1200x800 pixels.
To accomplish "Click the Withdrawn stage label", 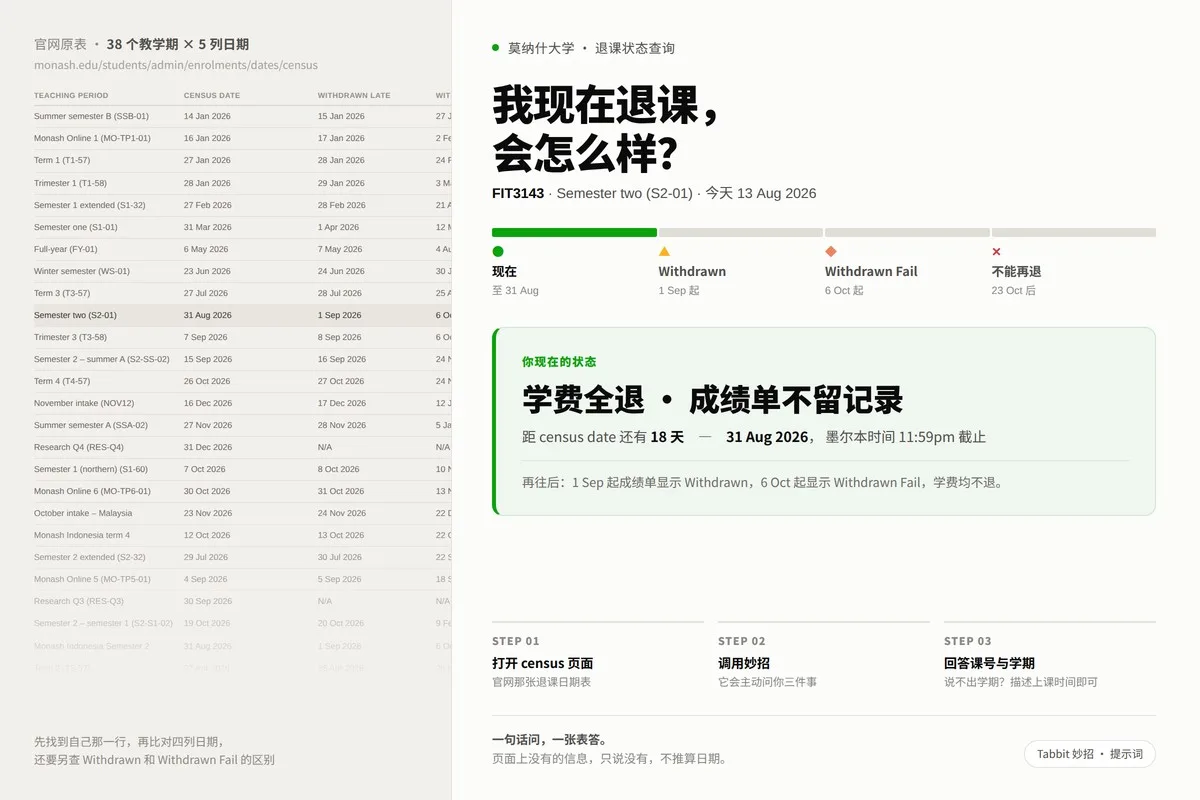I will click(x=692, y=271).
